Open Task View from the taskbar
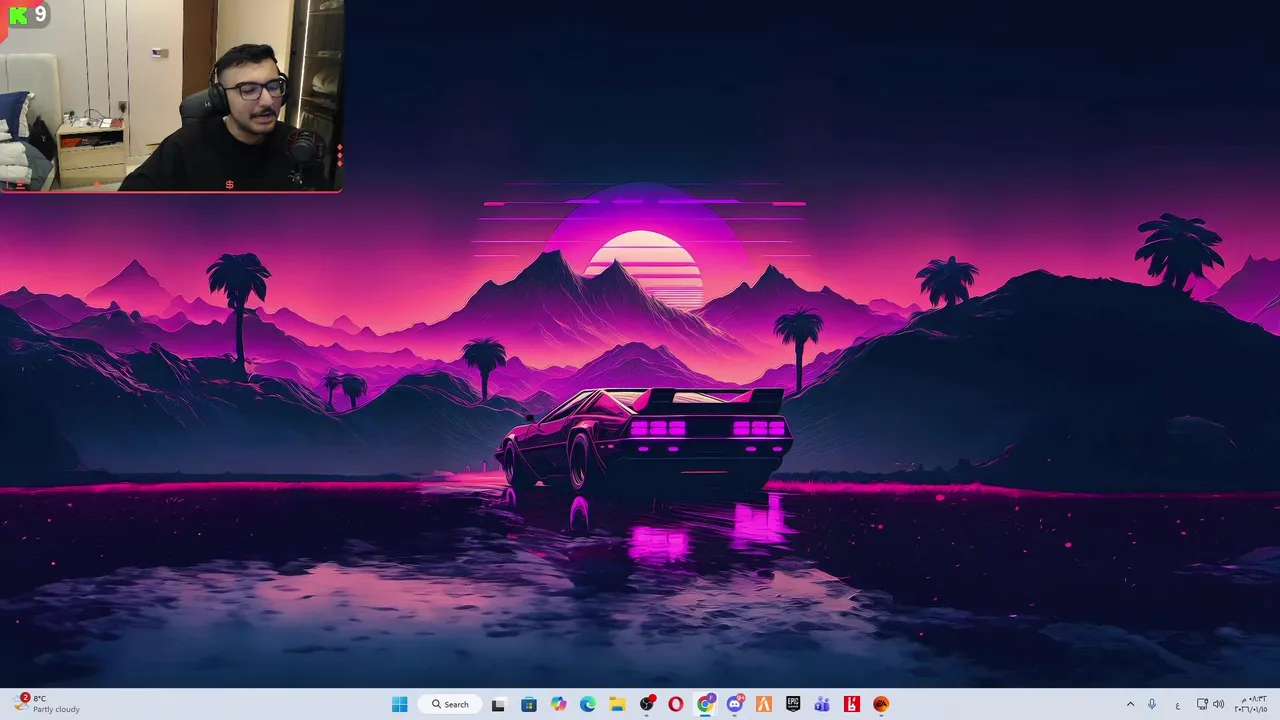This screenshot has width=1280, height=720. 499,704
